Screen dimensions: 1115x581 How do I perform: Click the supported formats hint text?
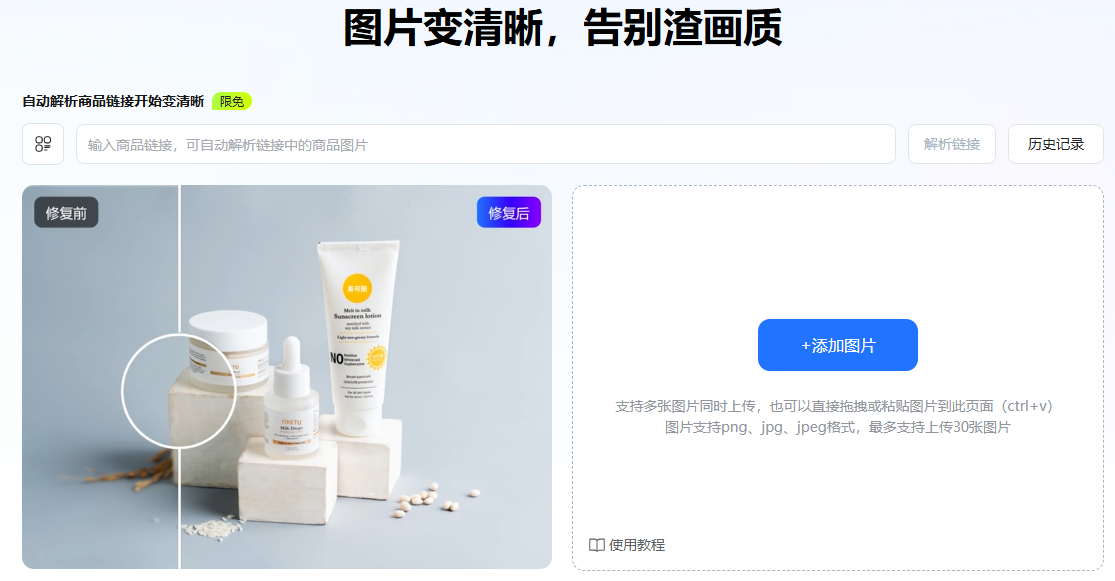click(x=838, y=427)
